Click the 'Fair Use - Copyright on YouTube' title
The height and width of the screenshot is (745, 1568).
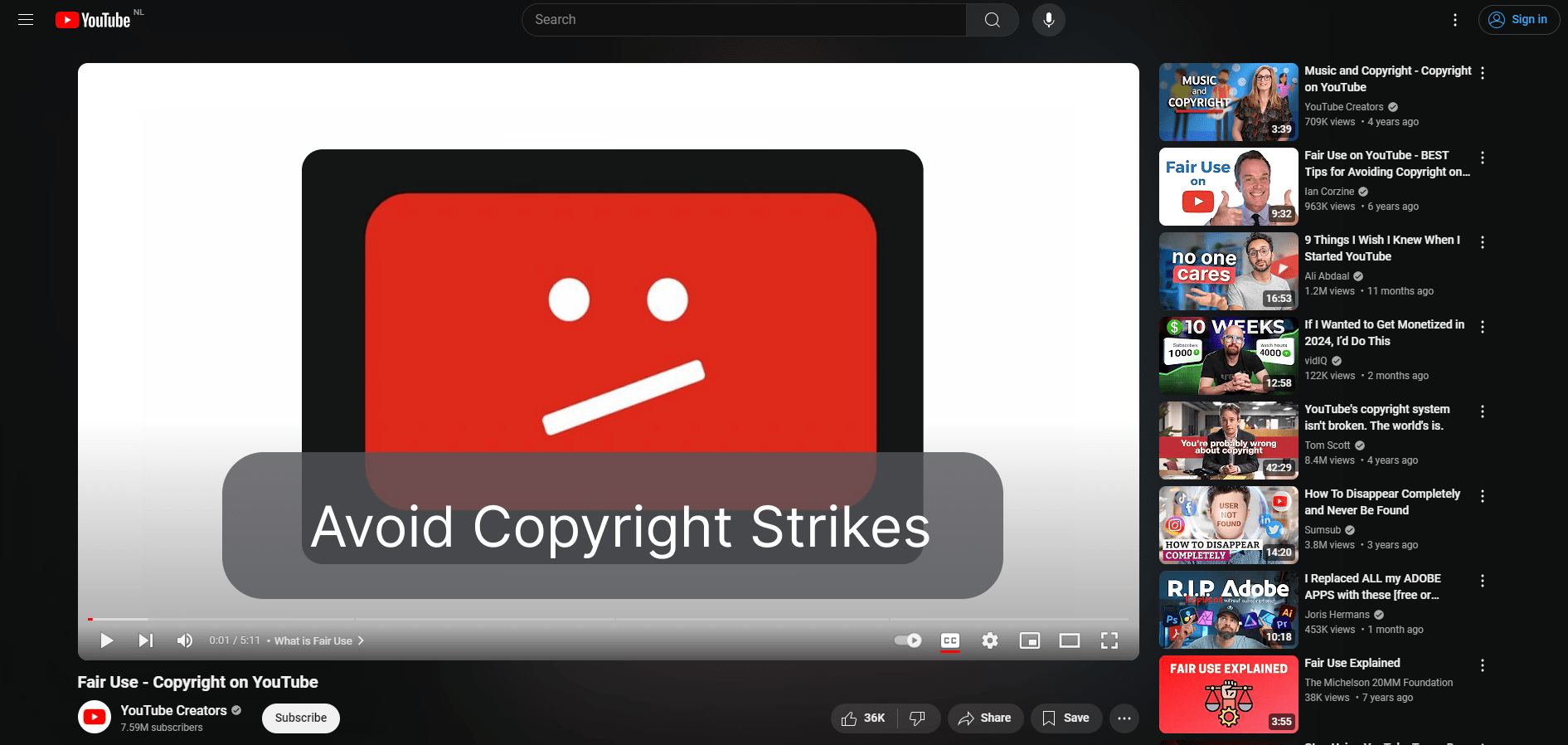(197, 682)
